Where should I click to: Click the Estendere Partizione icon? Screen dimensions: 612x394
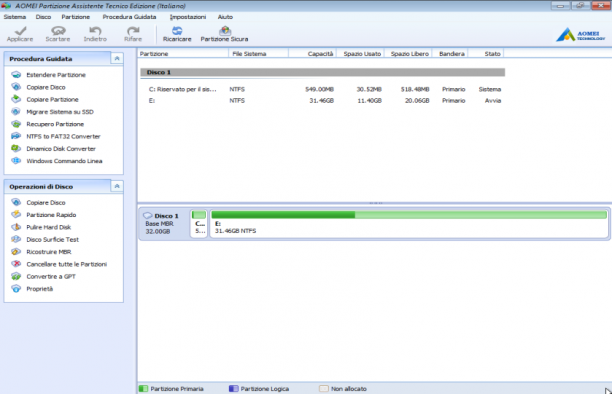[16, 75]
